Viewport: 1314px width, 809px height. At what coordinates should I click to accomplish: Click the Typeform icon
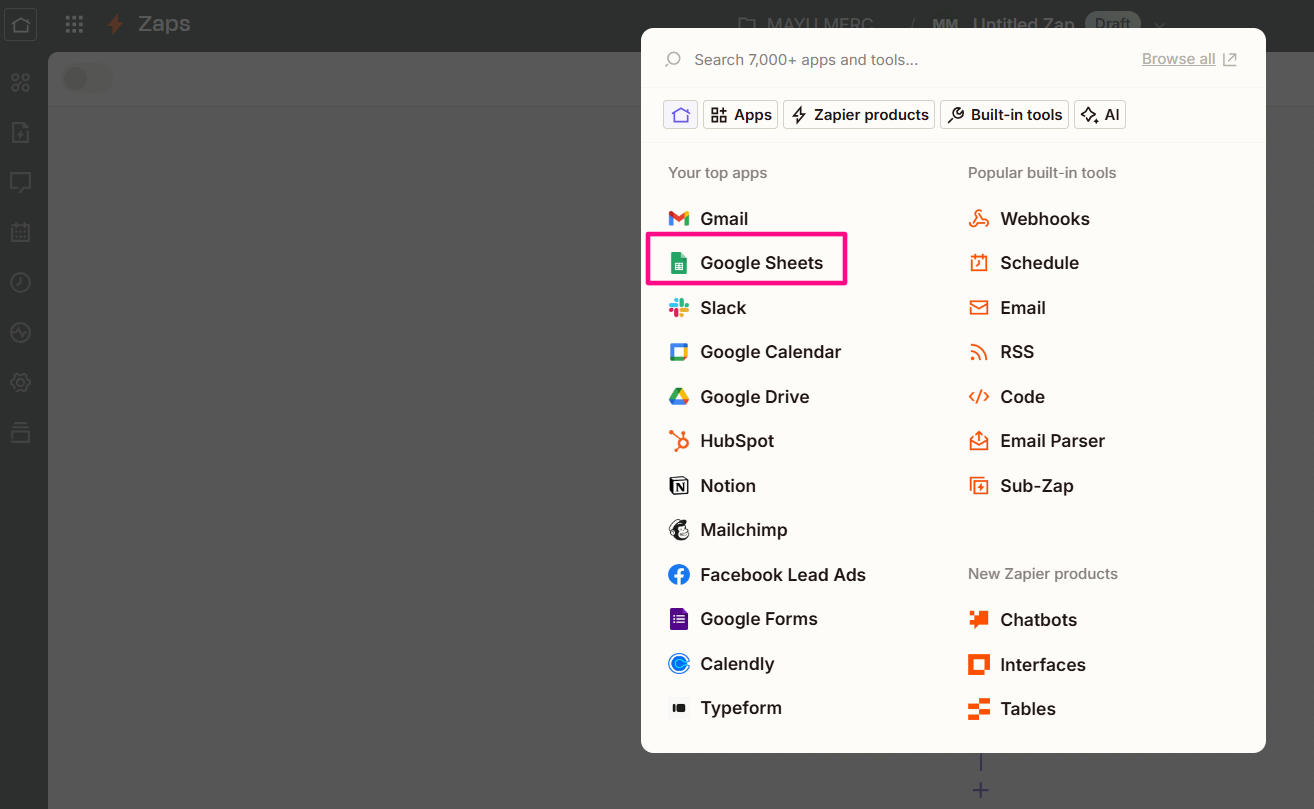coord(679,708)
